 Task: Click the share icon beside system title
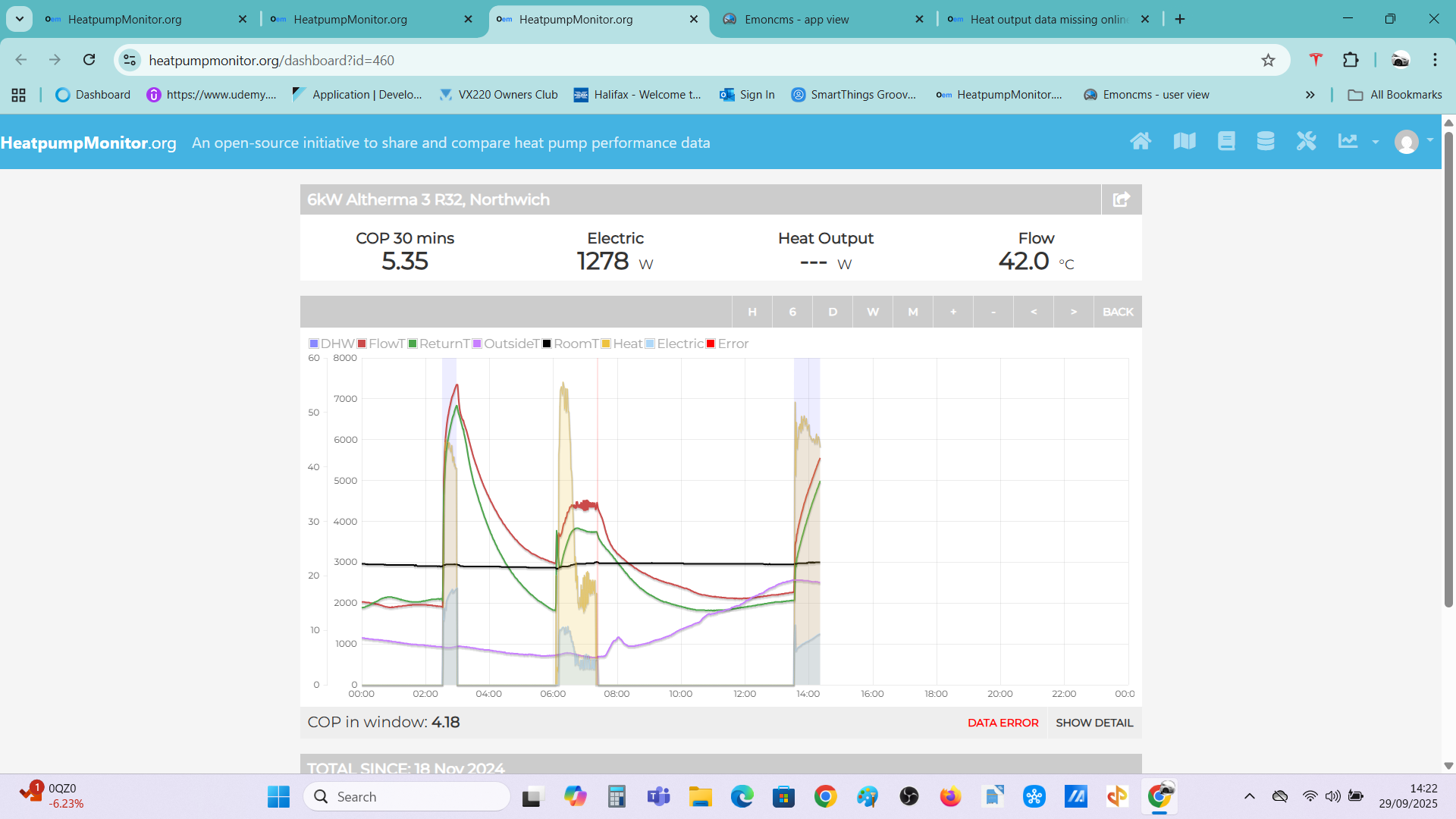pyautogui.click(x=1121, y=199)
